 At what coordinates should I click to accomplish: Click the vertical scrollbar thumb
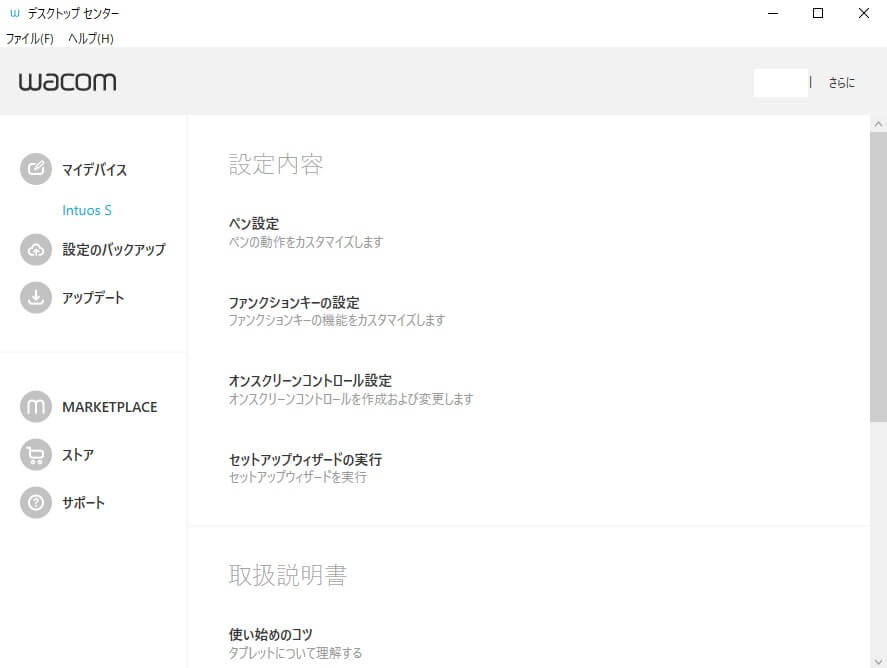878,277
